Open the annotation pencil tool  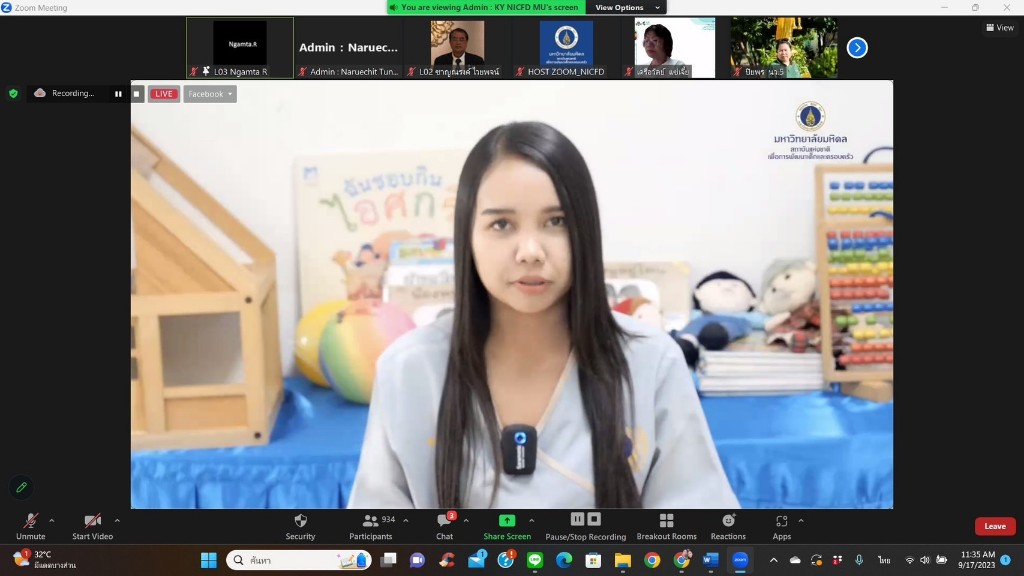pyautogui.click(x=22, y=487)
